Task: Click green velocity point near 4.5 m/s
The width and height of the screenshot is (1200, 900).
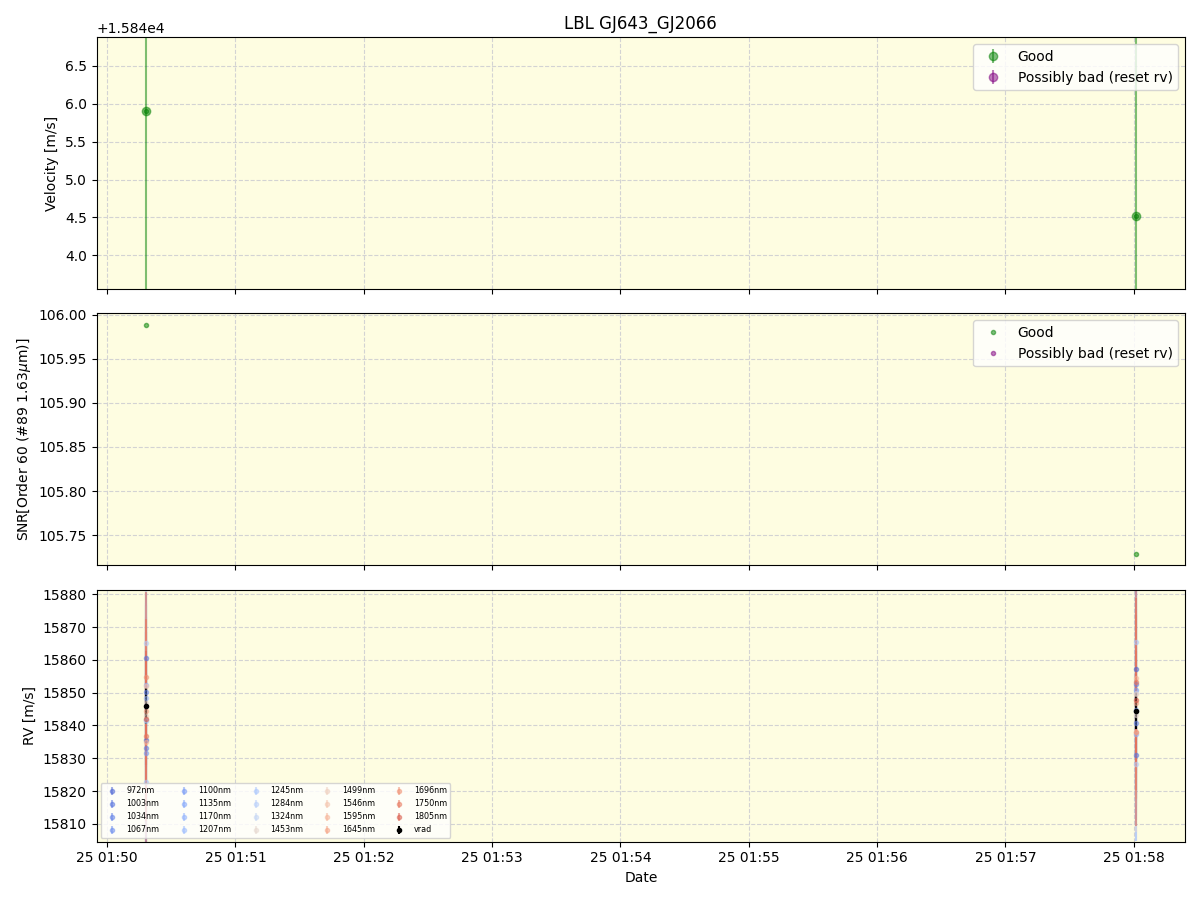Action: 1136,216
